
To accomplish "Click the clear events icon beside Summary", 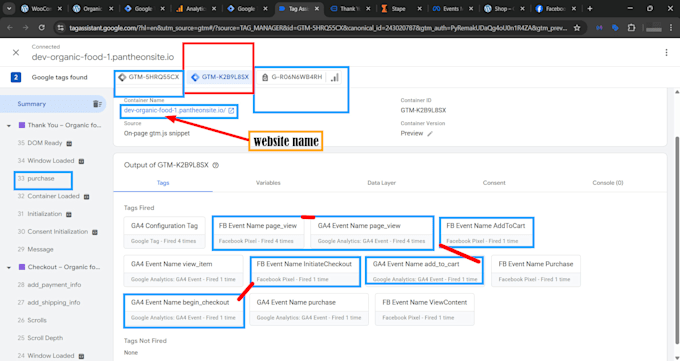I will 97,104.
